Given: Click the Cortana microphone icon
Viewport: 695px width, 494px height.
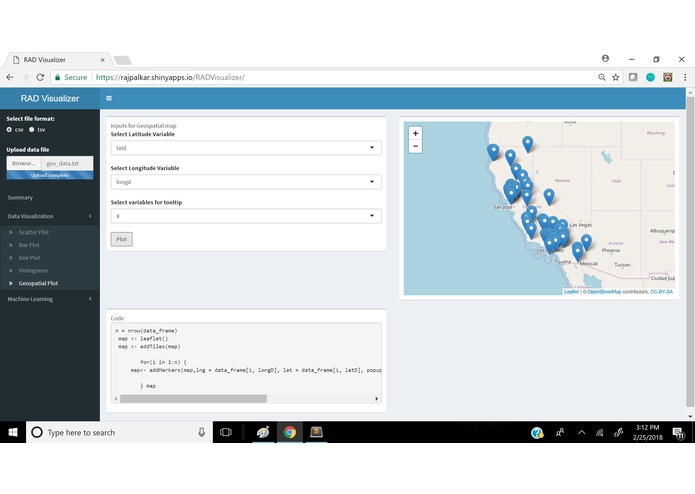Looking at the screenshot, I should (x=201, y=432).
